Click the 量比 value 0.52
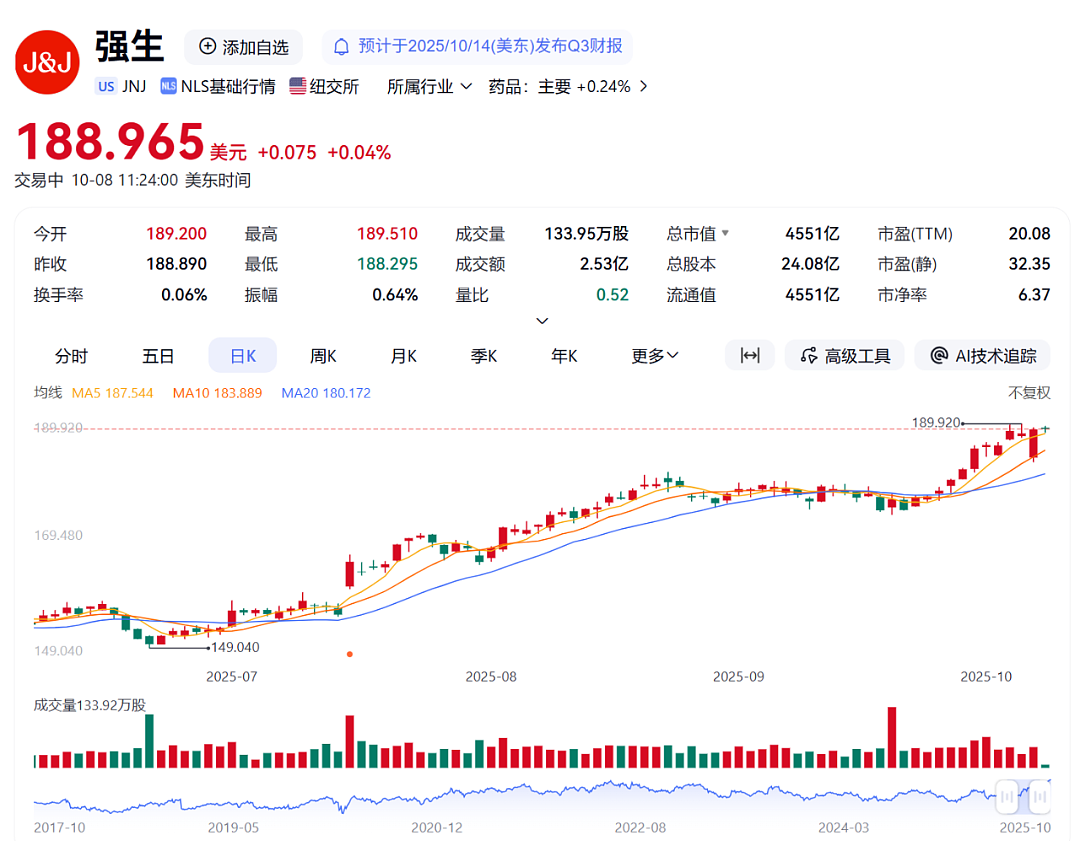Viewport: 1080px width, 841px height. coord(612,295)
